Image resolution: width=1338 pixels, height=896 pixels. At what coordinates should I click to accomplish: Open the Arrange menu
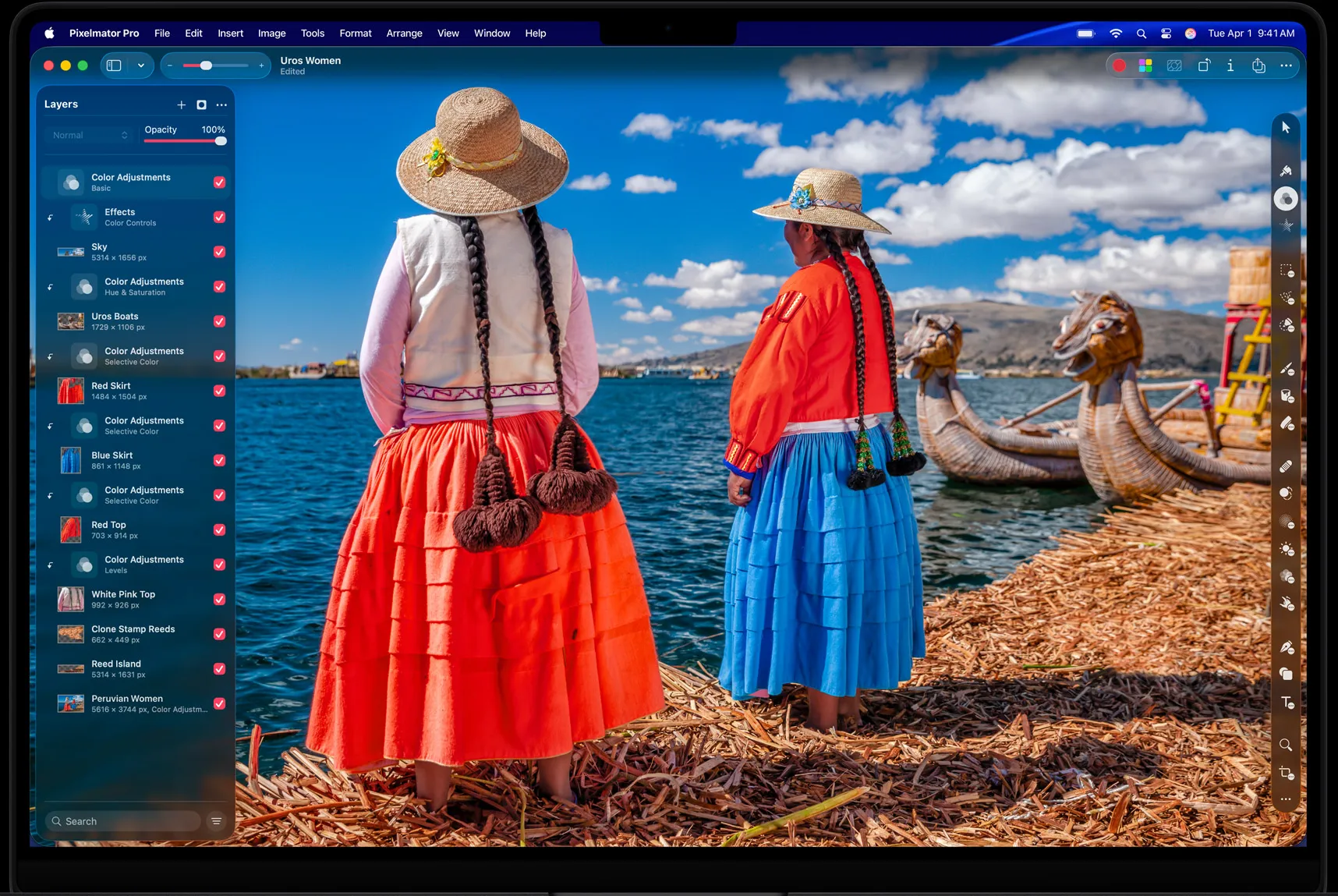404,34
